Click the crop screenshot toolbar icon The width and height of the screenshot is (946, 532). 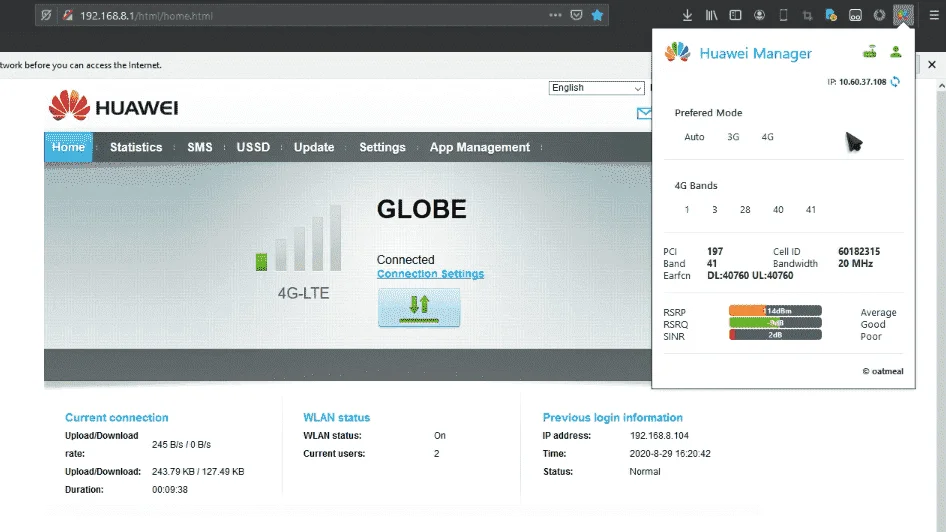pos(807,16)
